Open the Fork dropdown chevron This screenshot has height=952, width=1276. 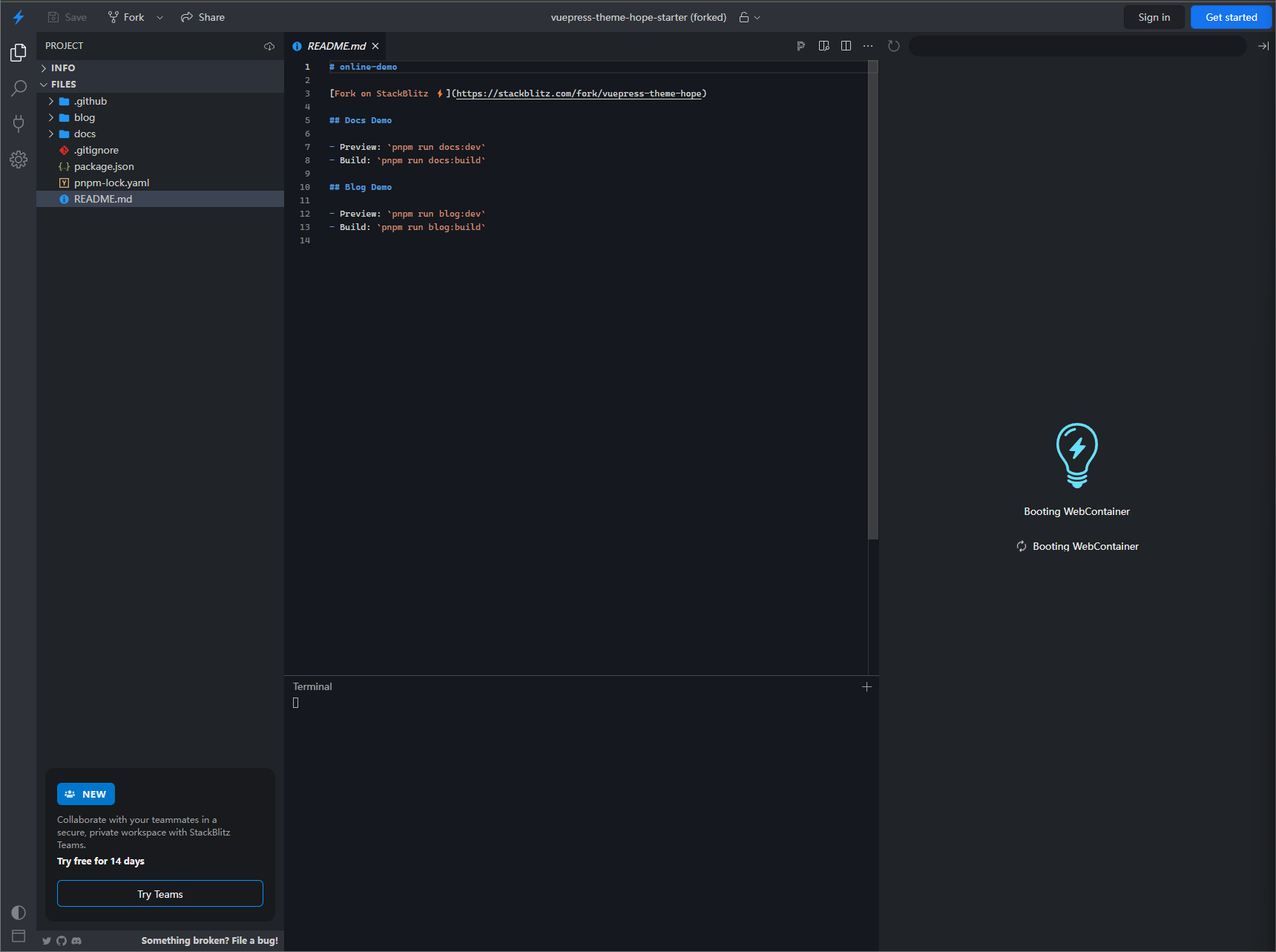point(159,18)
